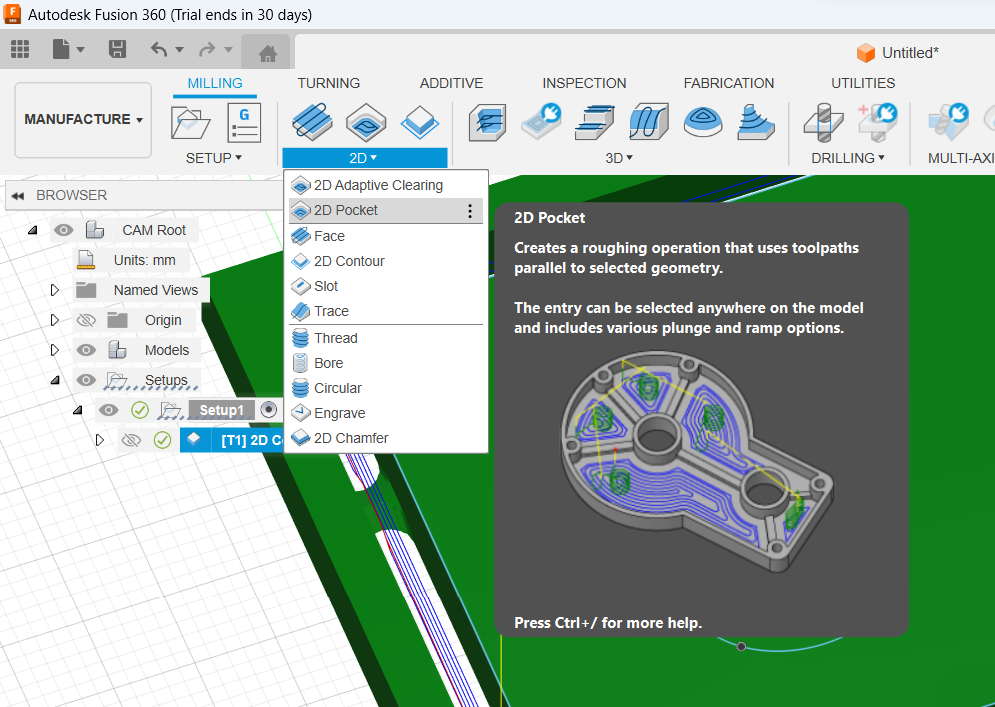This screenshot has height=707, width=995.
Task: Choose Face from the 2D menu
Action: 386,236
